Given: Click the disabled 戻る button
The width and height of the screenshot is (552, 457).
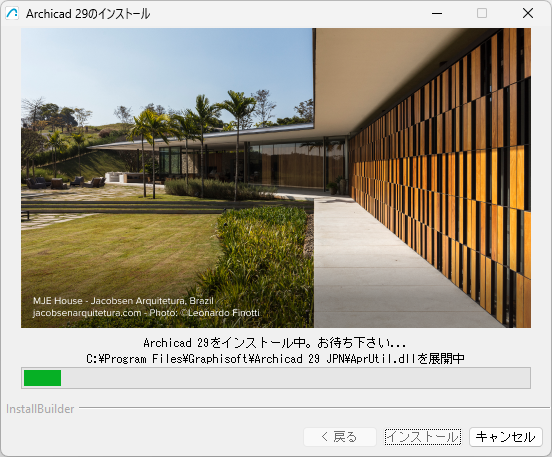Looking at the screenshot, I should (x=340, y=437).
